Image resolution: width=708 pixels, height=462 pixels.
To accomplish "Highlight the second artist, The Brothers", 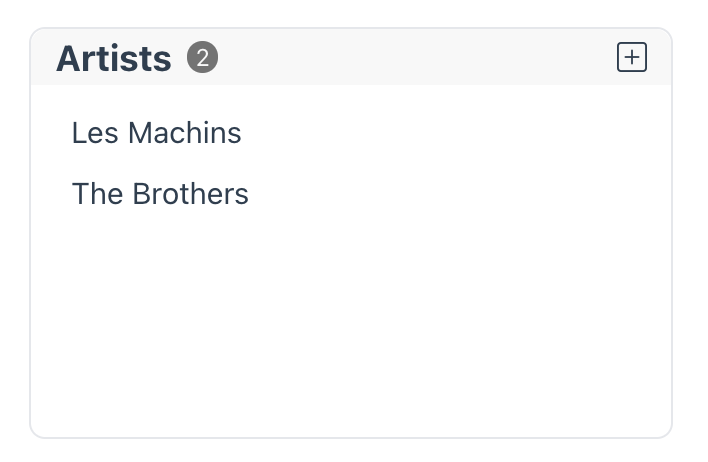I will tap(160, 194).
